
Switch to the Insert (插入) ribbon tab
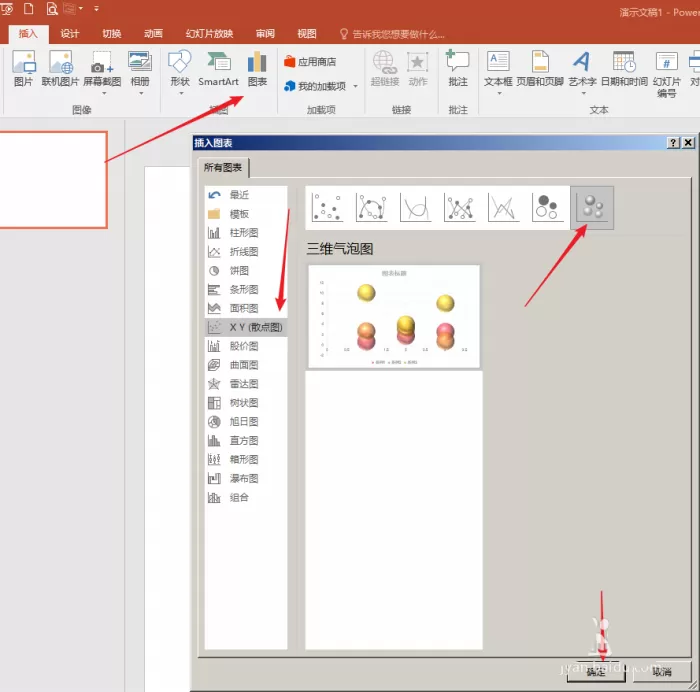point(28,34)
